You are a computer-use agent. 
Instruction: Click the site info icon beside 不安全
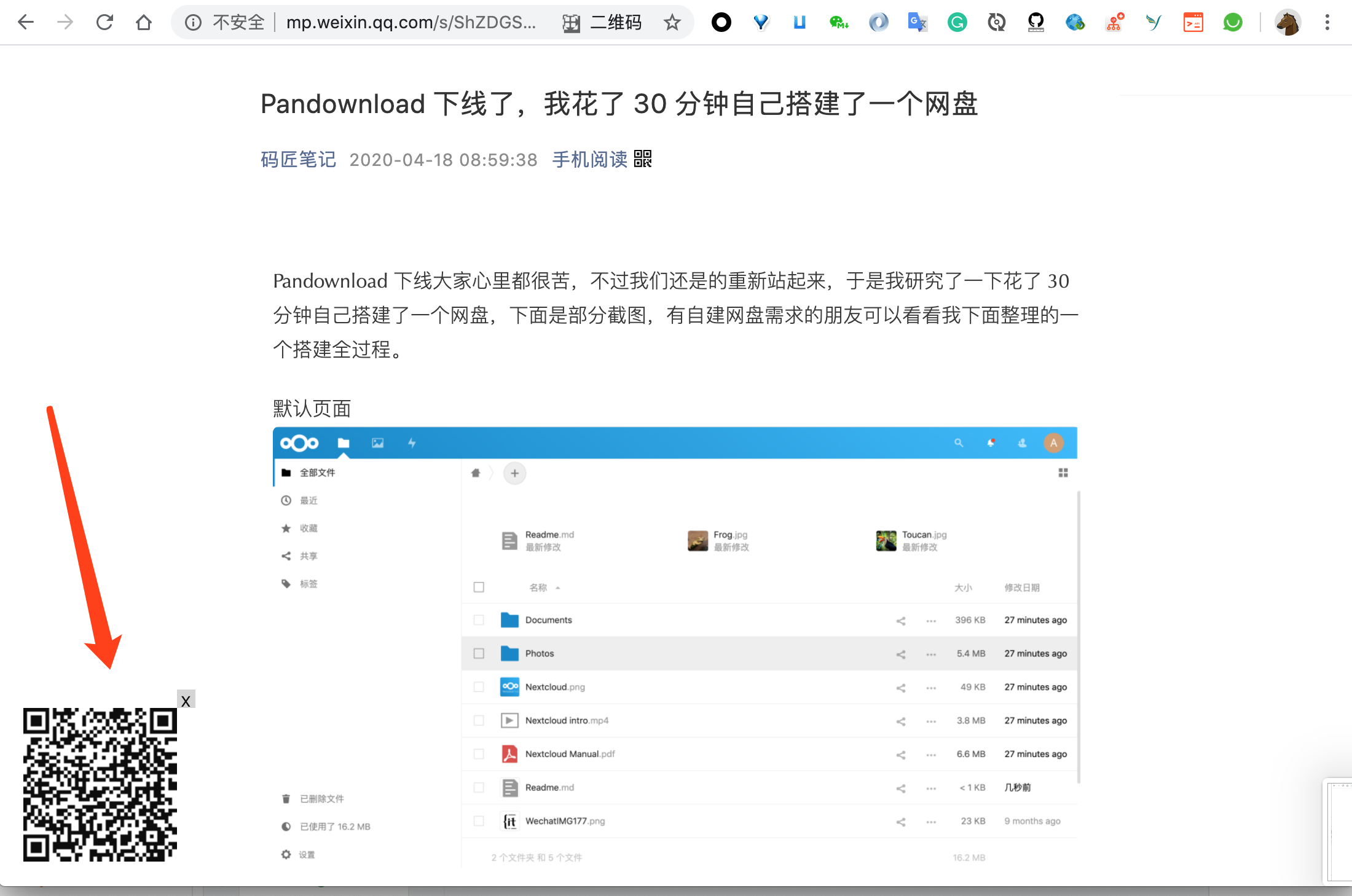[193, 23]
